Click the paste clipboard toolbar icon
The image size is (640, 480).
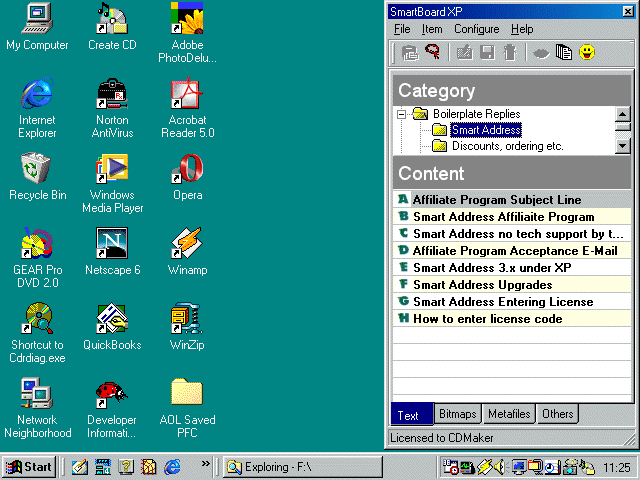tap(410, 53)
